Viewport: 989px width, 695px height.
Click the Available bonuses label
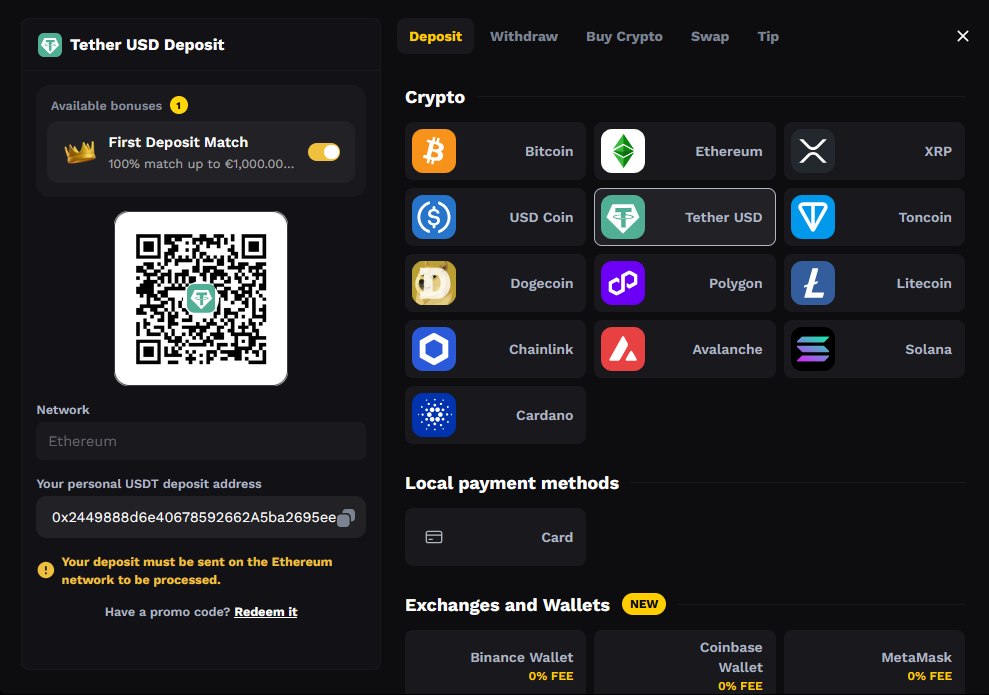click(x=107, y=106)
